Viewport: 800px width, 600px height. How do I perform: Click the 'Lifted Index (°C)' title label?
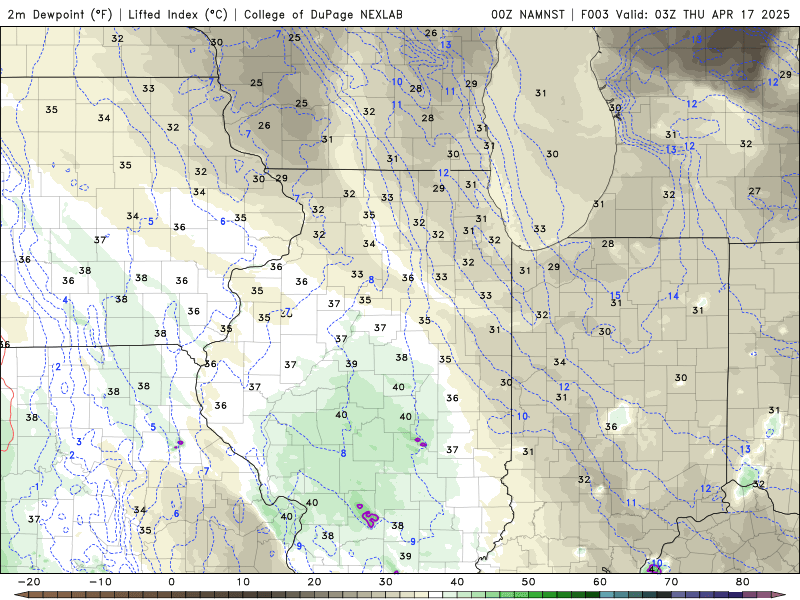178,14
